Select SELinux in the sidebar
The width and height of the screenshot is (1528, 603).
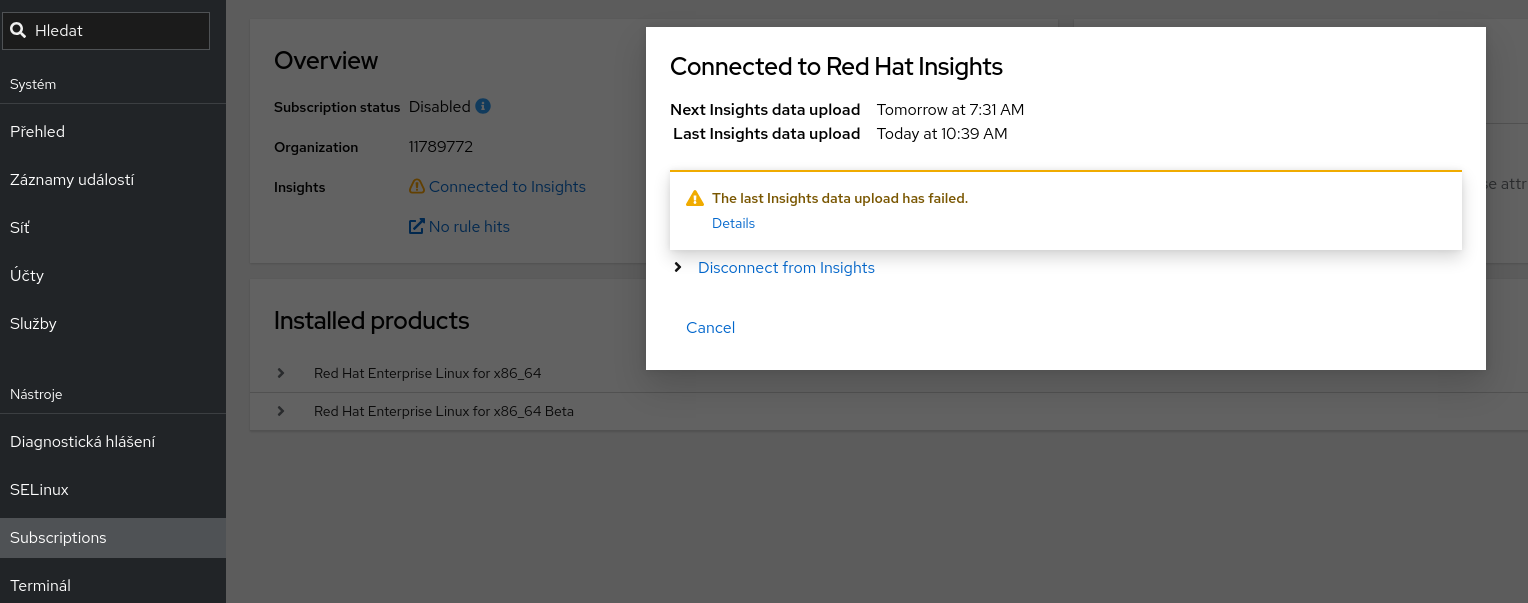coord(39,490)
